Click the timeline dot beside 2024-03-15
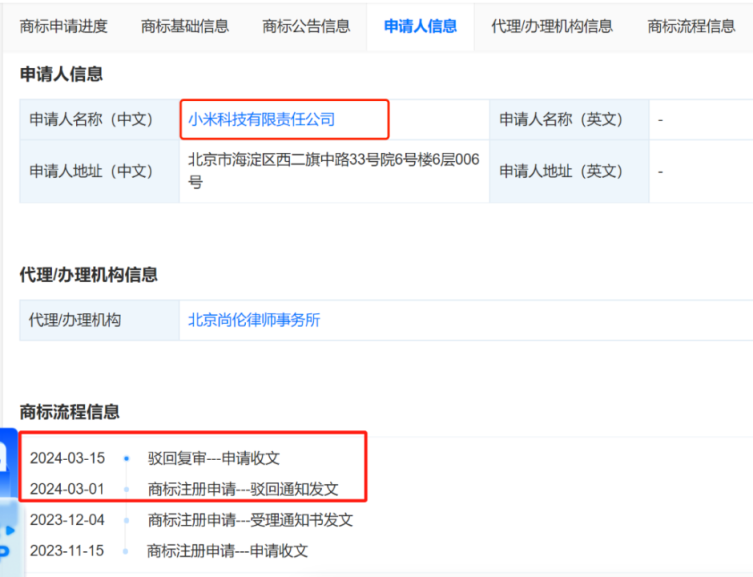Viewport: 753px width, 577px height. coord(126,458)
